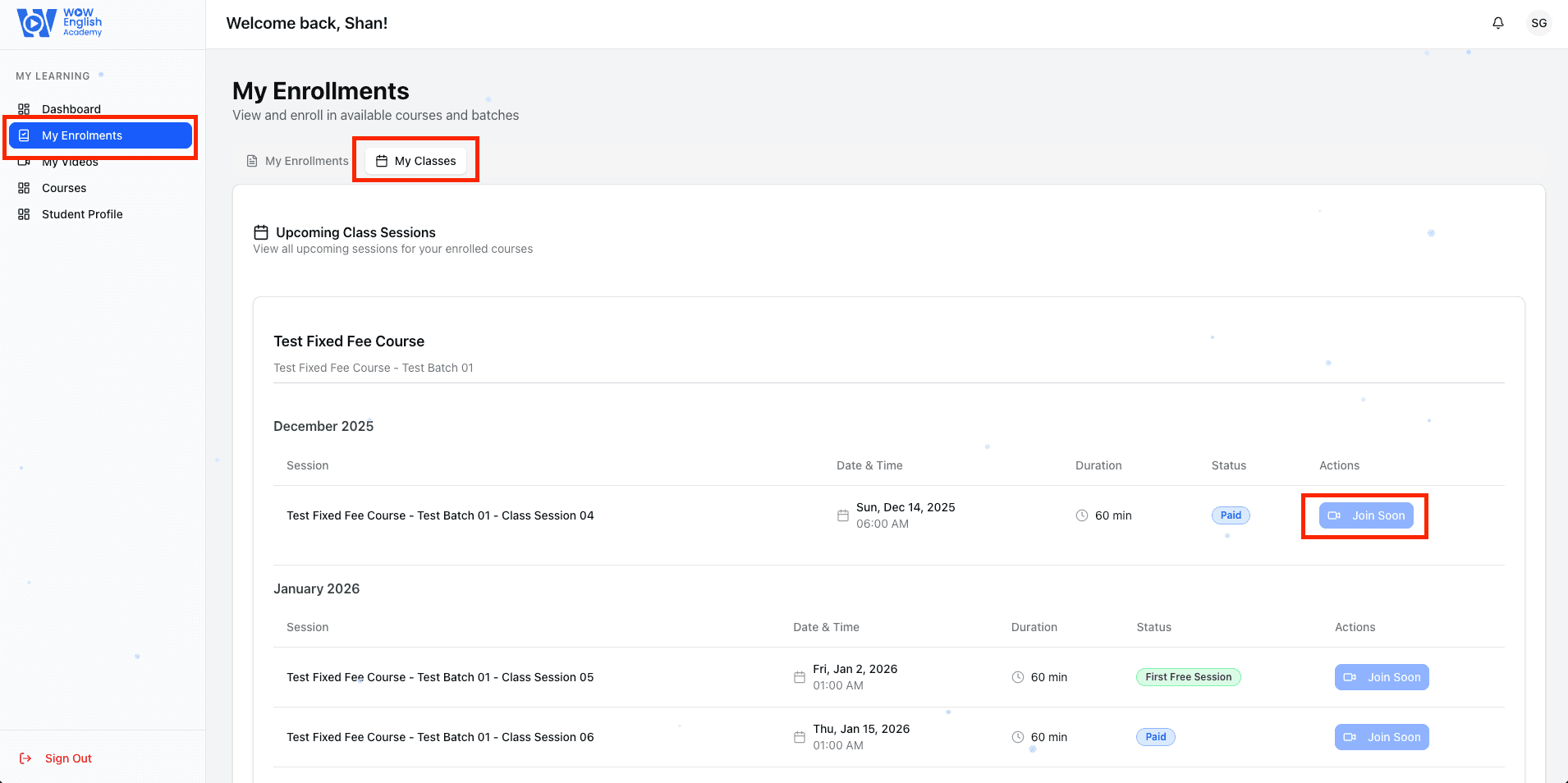1568x783 pixels.
Task: Go to My Videos in sidebar
Action: [x=70, y=163]
